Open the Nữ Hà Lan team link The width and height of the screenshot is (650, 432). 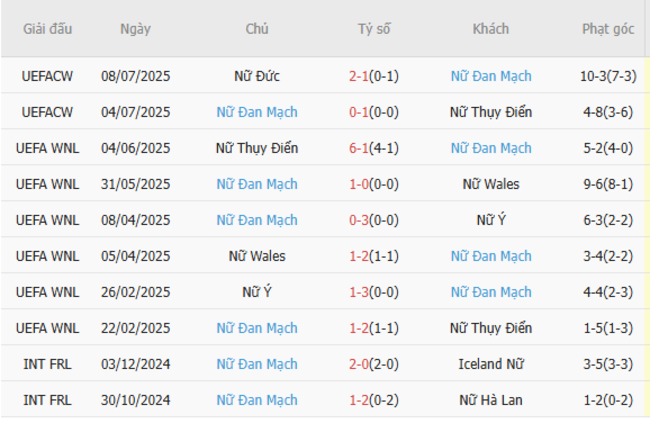491,400
